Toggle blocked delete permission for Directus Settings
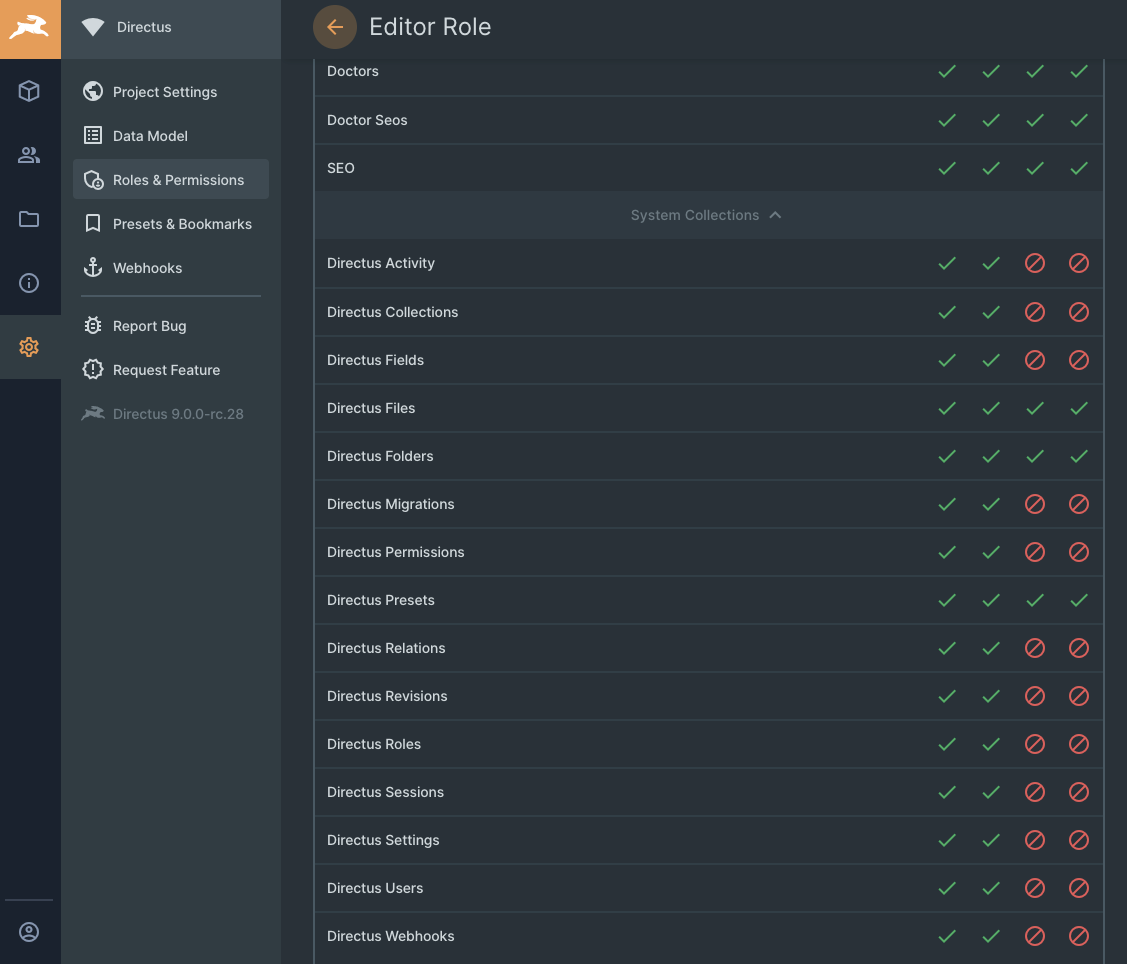Viewport: 1127px width, 964px height. click(1079, 840)
